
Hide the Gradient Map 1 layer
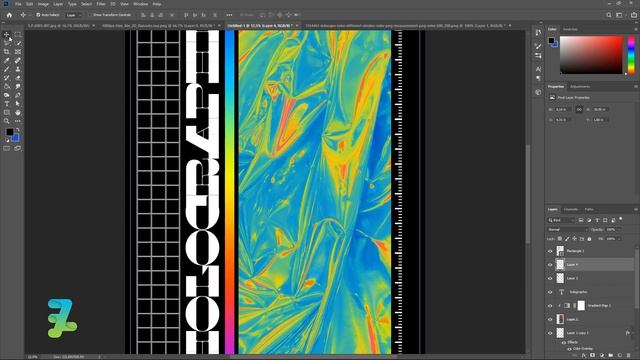coord(550,306)
